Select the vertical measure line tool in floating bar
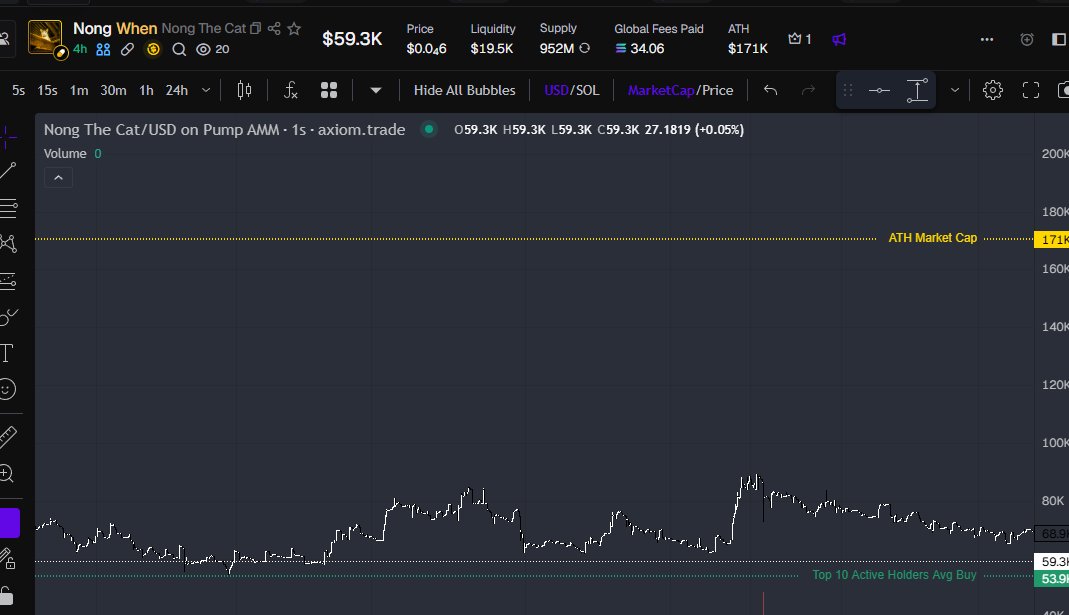This screenshot has height=615, width=1069. click(918, 90)
